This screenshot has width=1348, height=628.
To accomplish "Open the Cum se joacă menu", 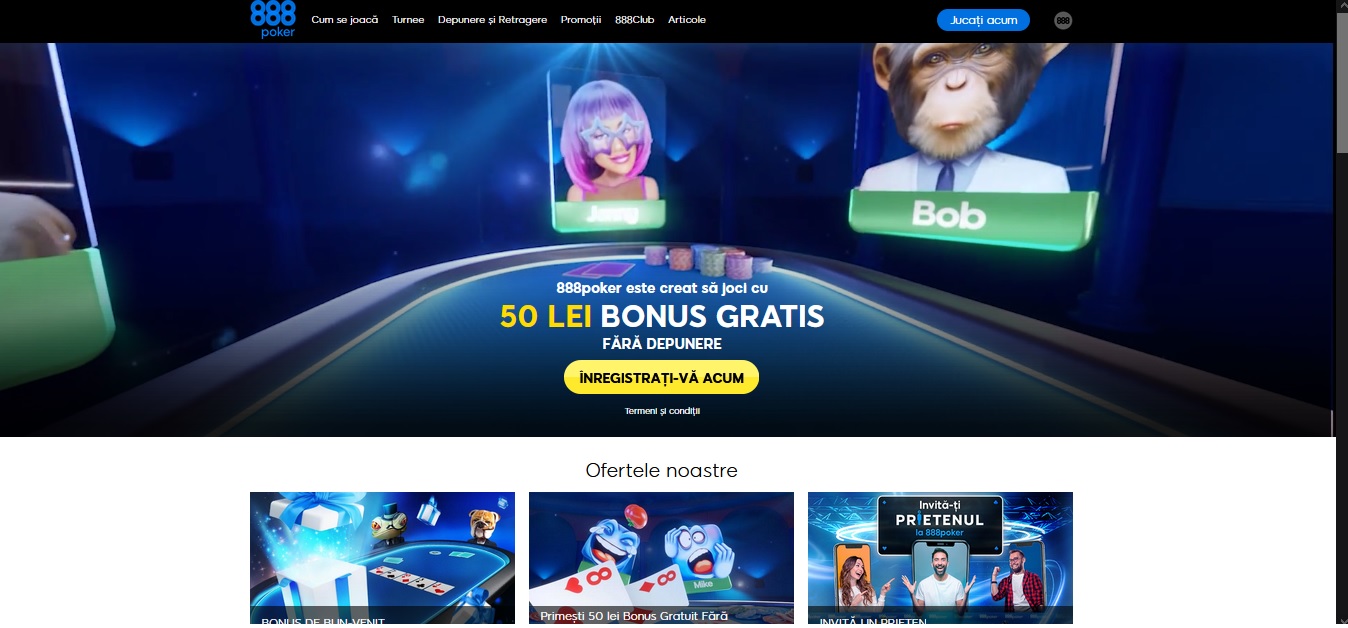I will tap(345, 20).
